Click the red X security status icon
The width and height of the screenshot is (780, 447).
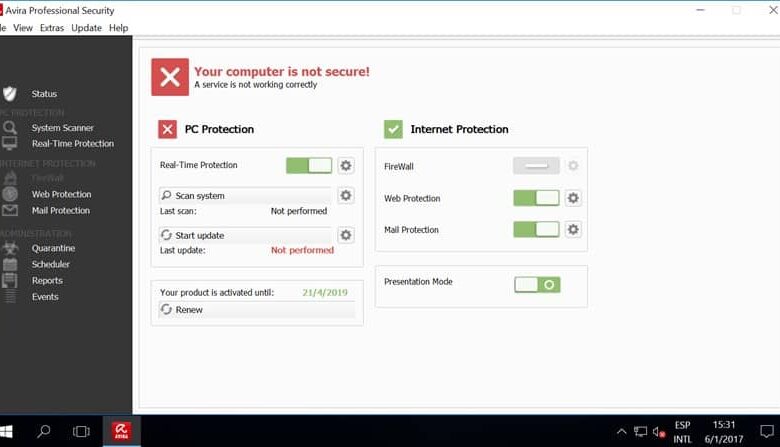click(170, 77)
